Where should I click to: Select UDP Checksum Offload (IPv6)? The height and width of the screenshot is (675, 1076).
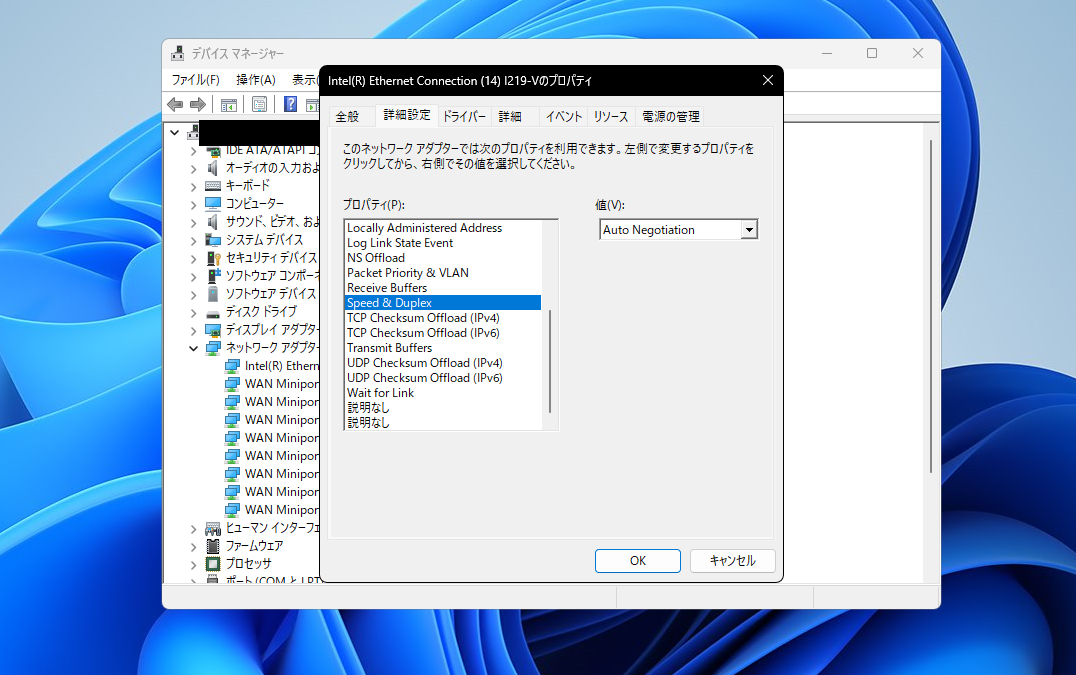pyautogui.click(x=443, y=378)
